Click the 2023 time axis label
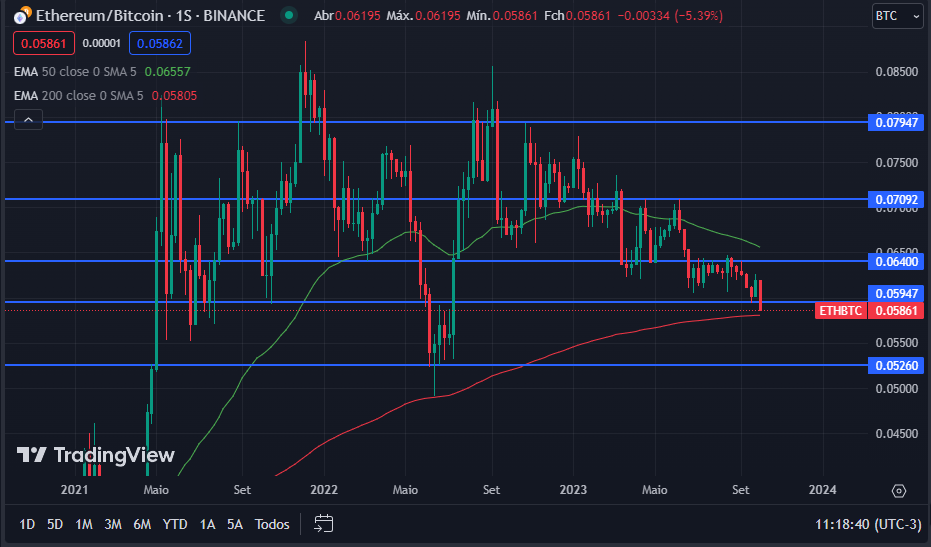The width and height of the screenshot is (931, 547). point(573,490)
